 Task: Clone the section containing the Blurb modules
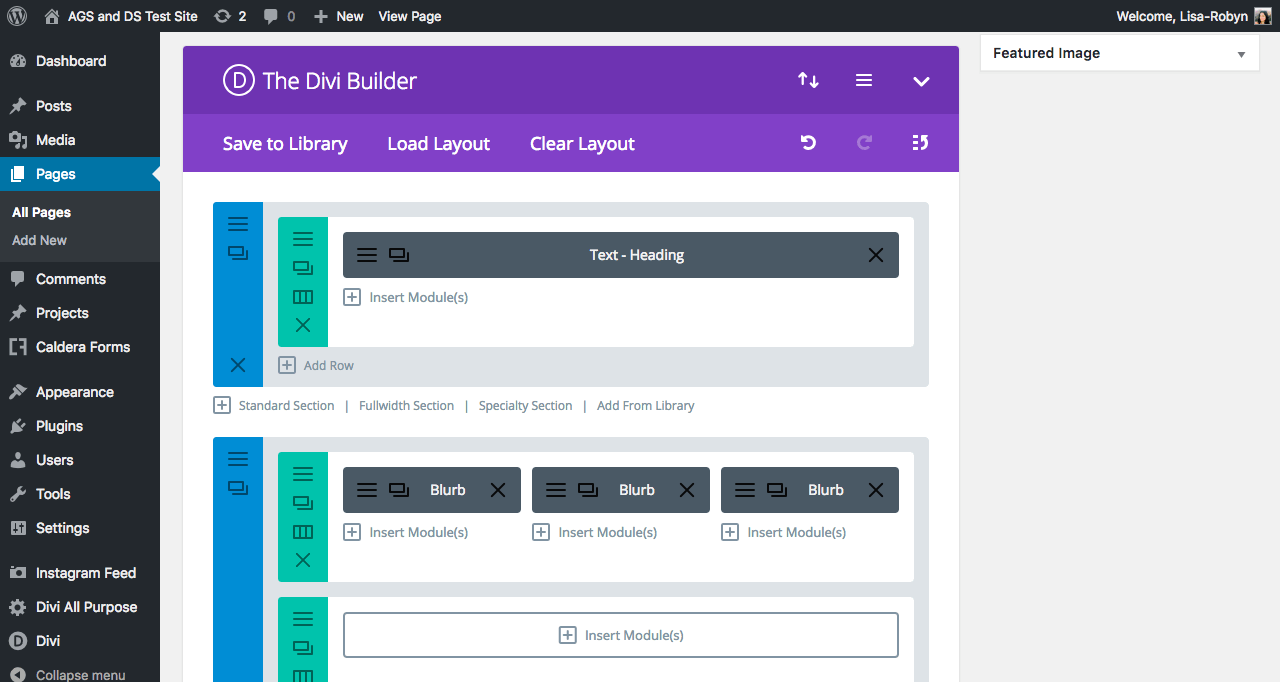pyautogui.click(x=238, y=488)
